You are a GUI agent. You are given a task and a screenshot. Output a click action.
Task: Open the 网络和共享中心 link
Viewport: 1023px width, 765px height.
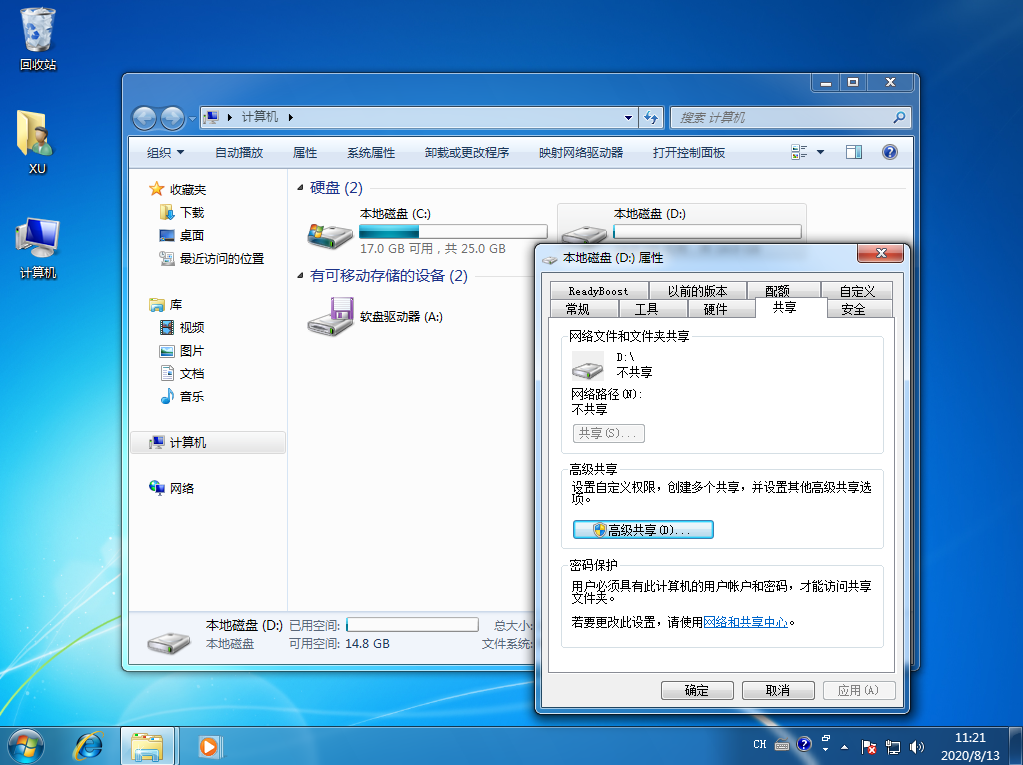click(x=746, y=621)
